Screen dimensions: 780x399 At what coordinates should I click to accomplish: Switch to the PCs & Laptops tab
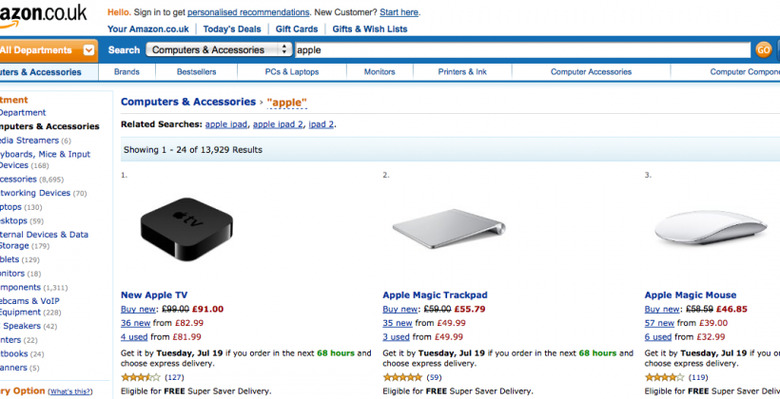(x=292, y=72)
